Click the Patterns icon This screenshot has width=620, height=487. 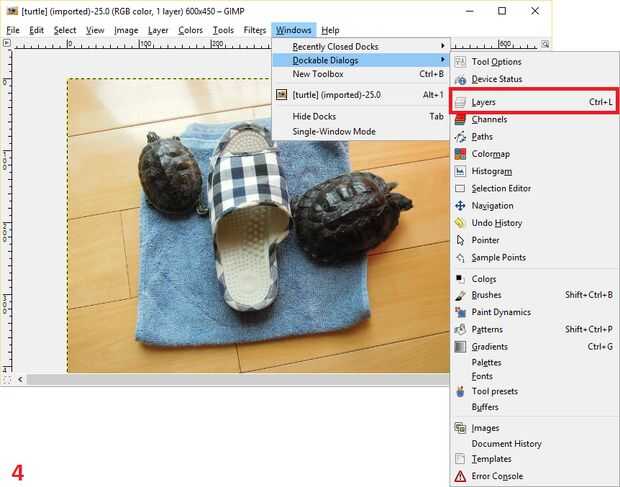point(460,329)
